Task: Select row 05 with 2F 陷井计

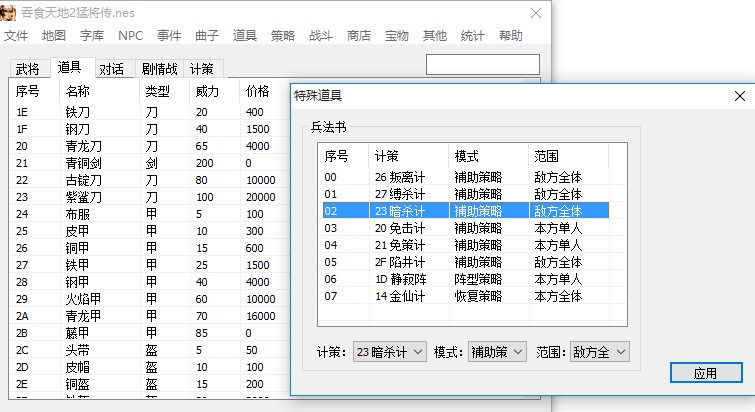Action: 466,262
